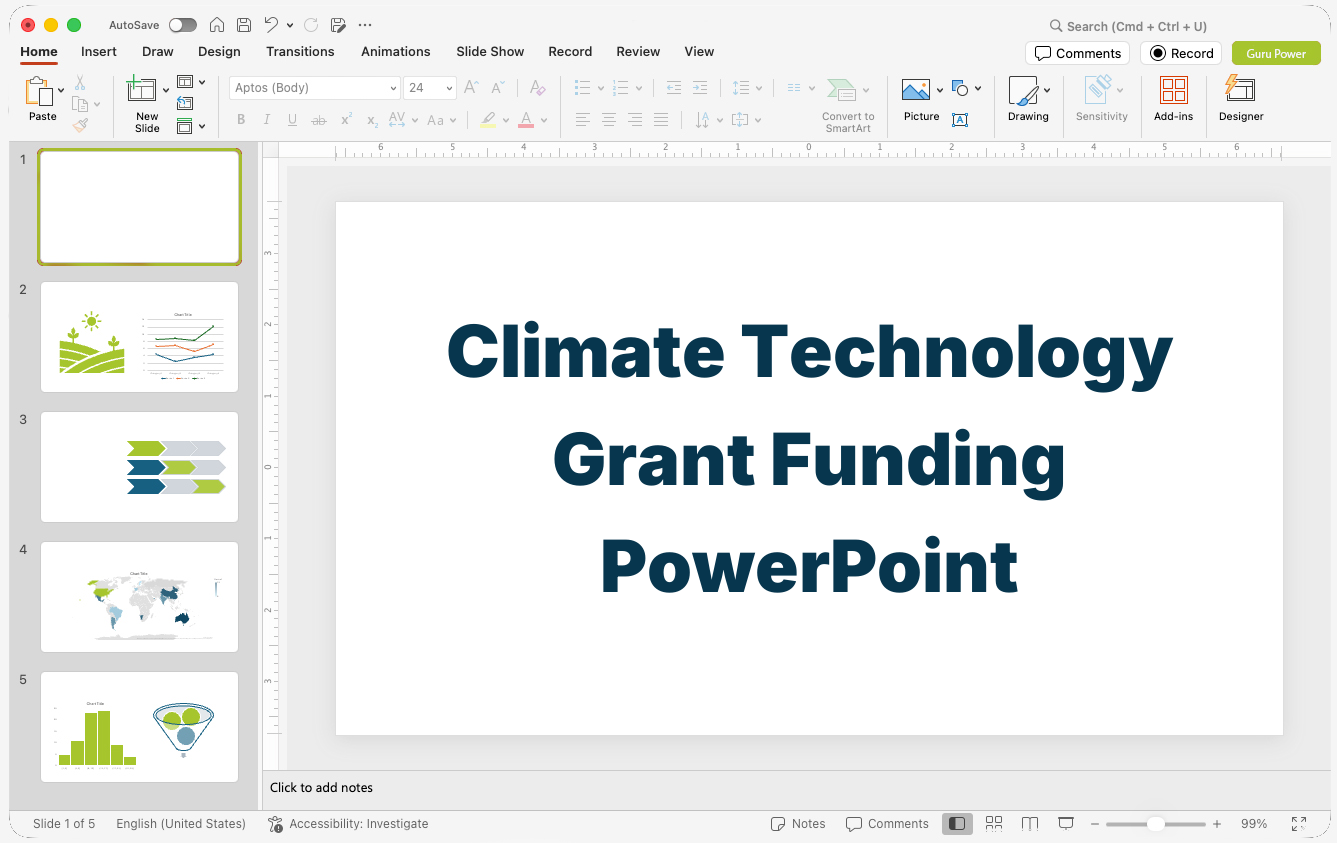1337x843 pixels.
Task: Switch to Slide Sorter view
Action: pos(994,824)
